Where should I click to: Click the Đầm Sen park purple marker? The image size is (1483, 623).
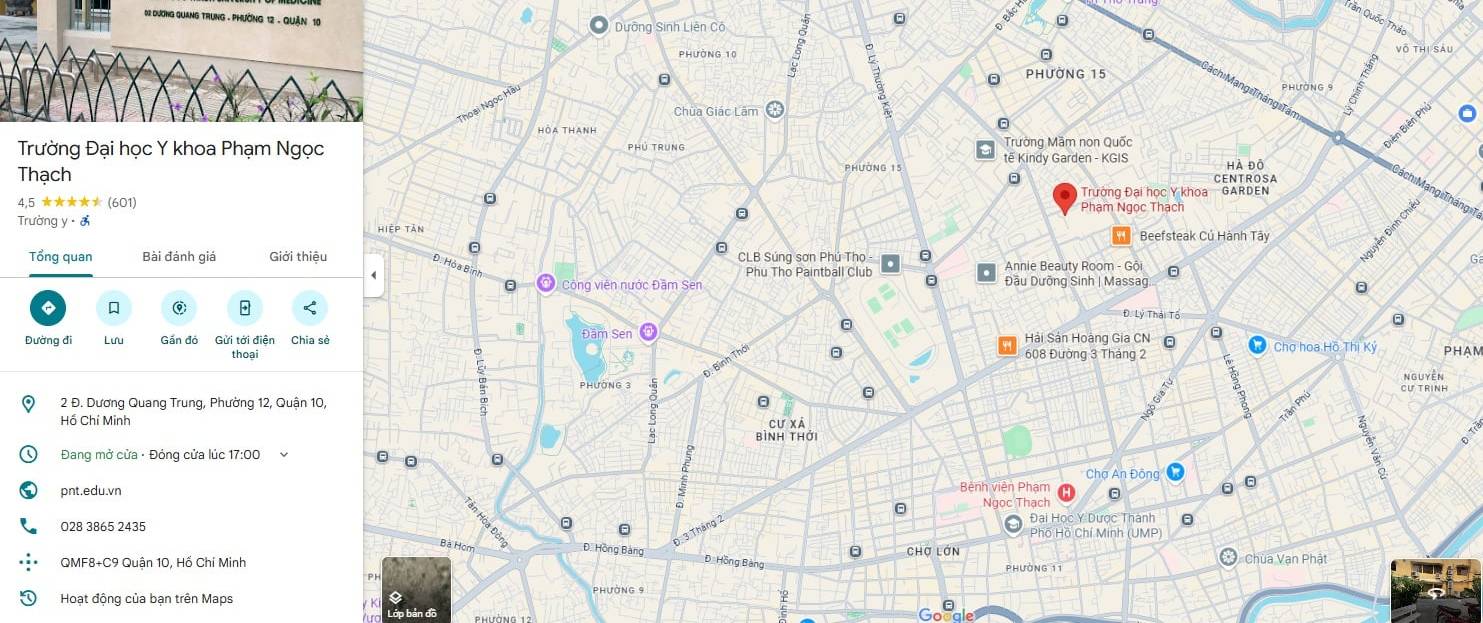click(x=648, y=332)
